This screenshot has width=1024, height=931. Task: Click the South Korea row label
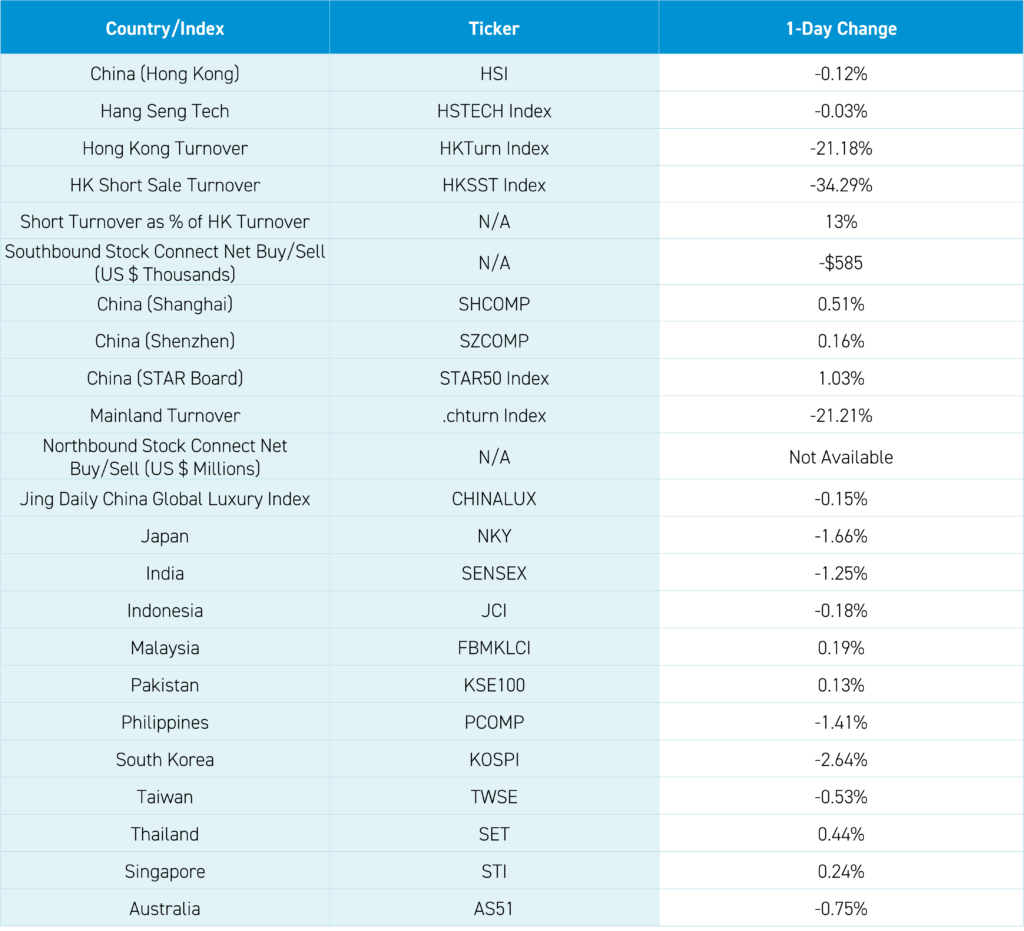pyautogui.click(x=165, y=760)
